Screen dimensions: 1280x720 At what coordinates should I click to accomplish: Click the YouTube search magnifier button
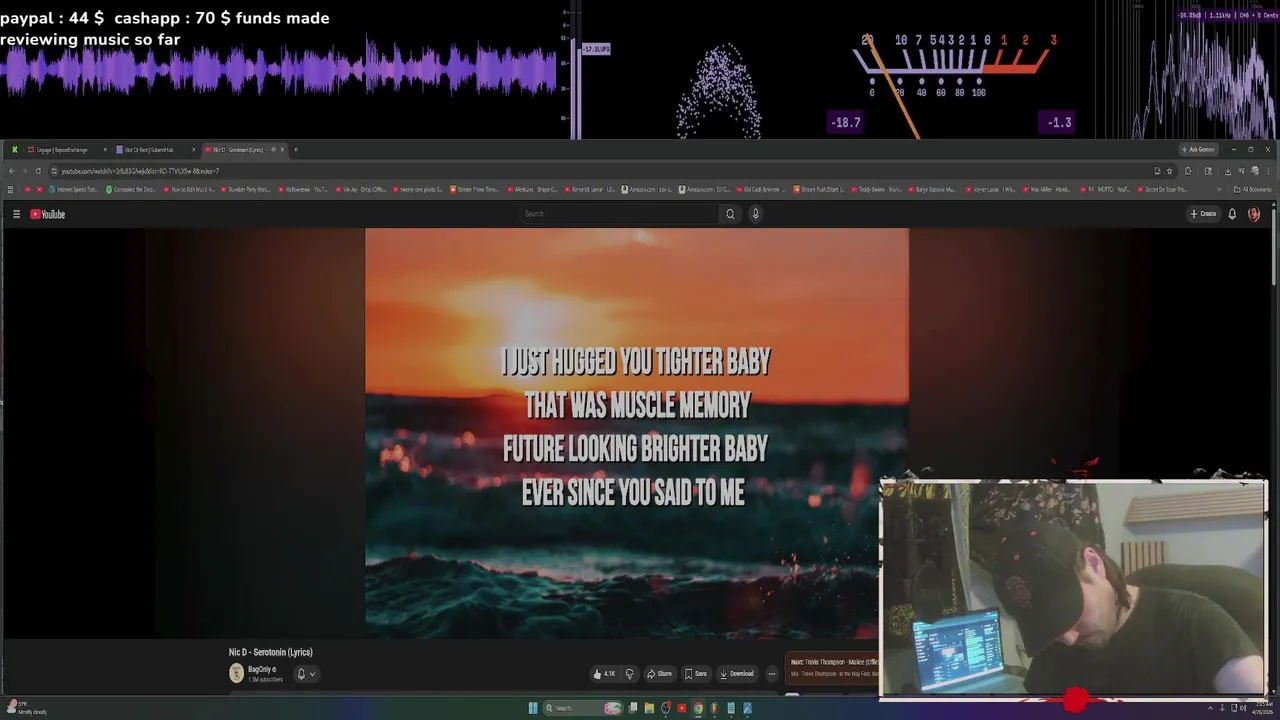(730, 214)
